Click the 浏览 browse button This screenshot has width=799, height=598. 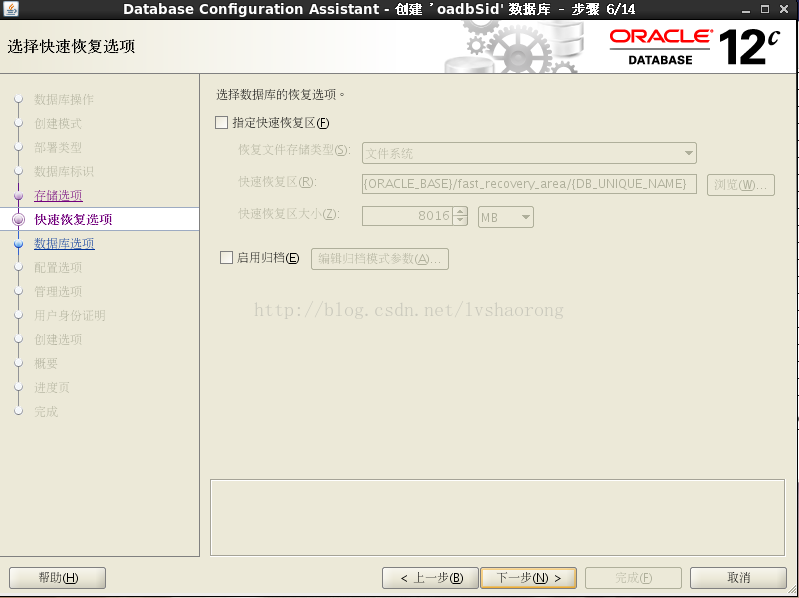(740, 185)
